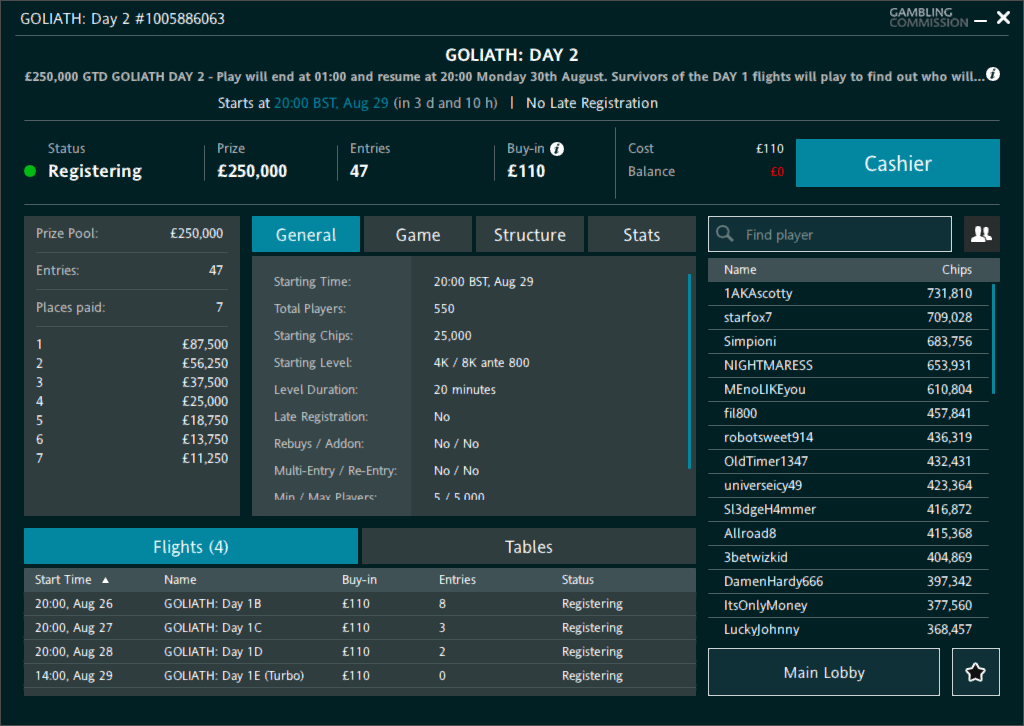Sort players by Chips column header

tap(957, 270)
